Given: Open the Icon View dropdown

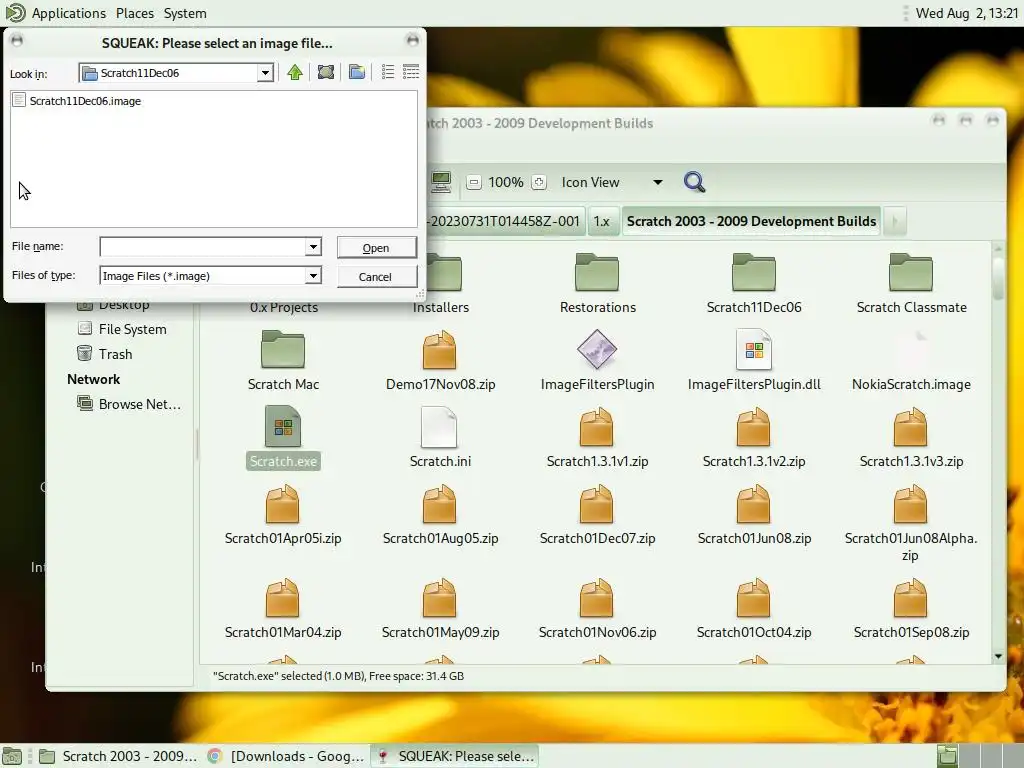Looking at the screenshot, I should click(611, 182).
